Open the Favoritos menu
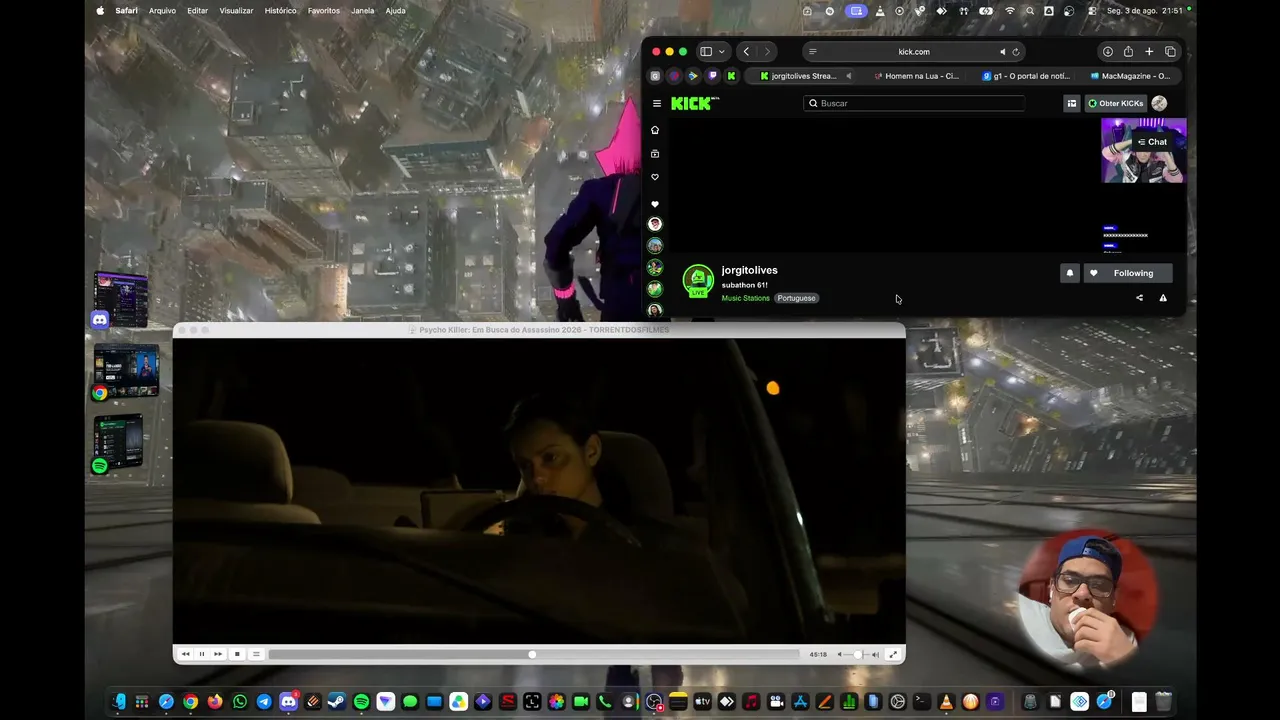The height and width of the screenshot is (720, 1280). click(x=324, y=11)
